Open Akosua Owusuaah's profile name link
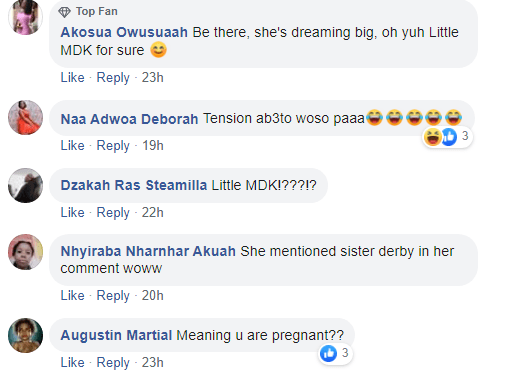 point(124,32)
